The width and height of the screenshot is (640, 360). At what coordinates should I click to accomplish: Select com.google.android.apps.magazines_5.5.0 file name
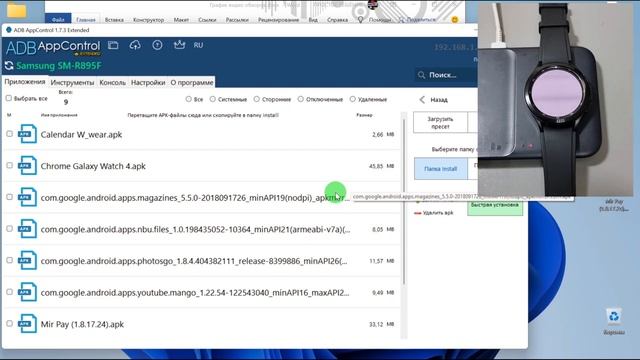tap(195, 198)
